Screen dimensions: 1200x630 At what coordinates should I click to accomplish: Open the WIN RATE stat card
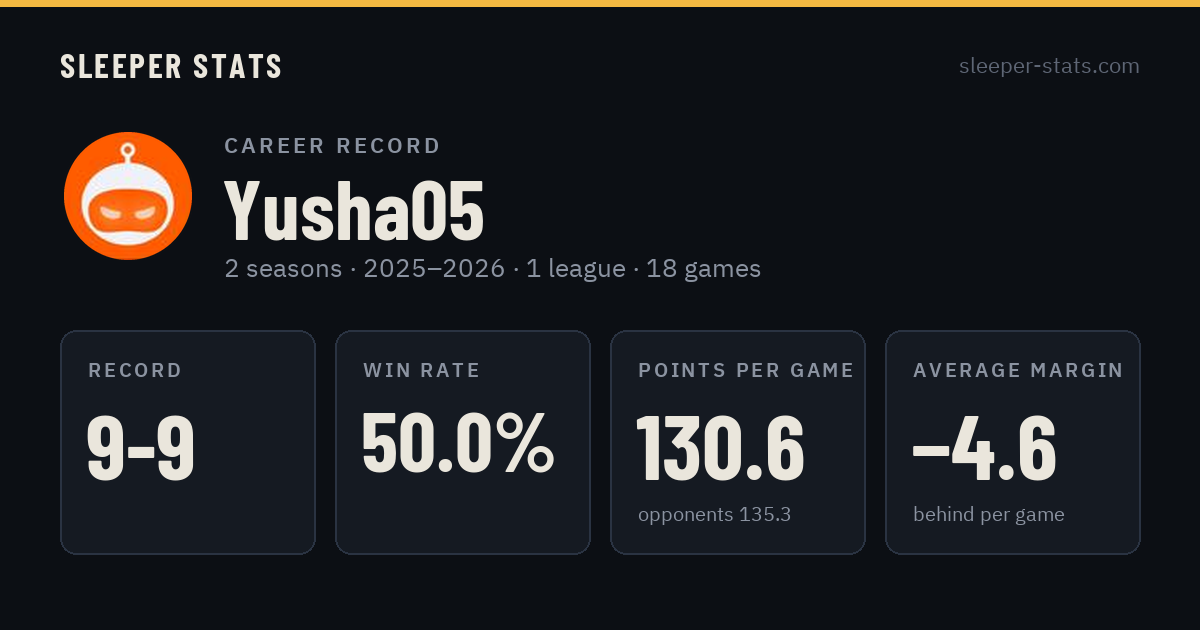[x=463, y=442]
